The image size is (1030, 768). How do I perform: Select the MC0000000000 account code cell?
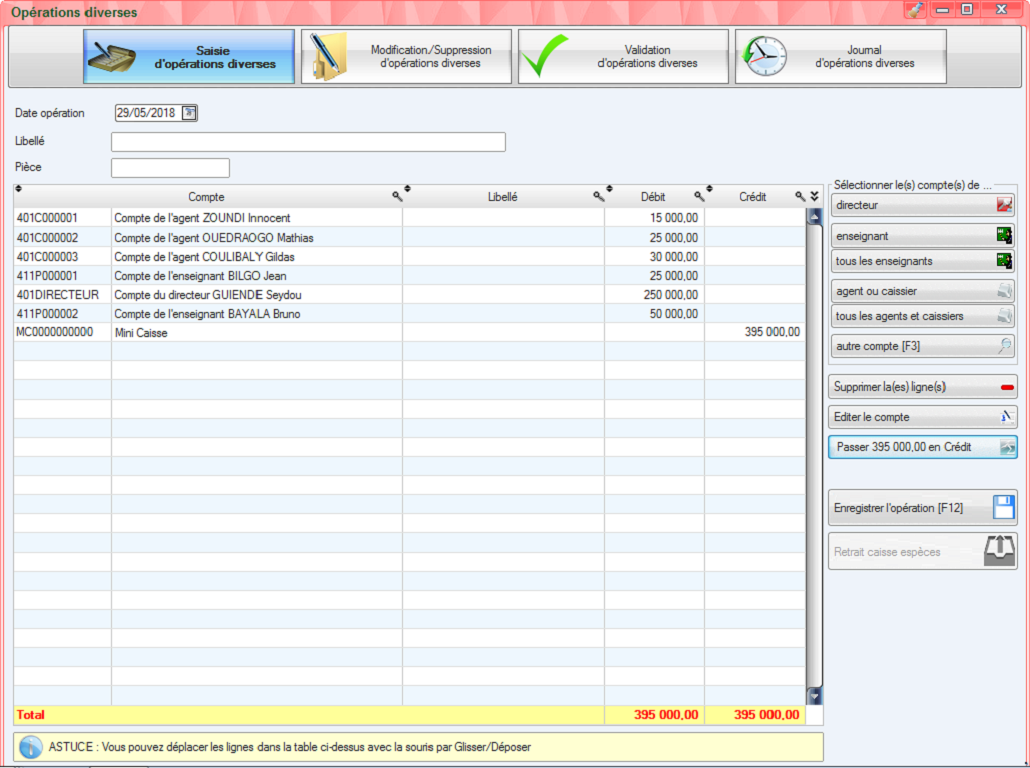pyautogui.click(x=62, y=332)
